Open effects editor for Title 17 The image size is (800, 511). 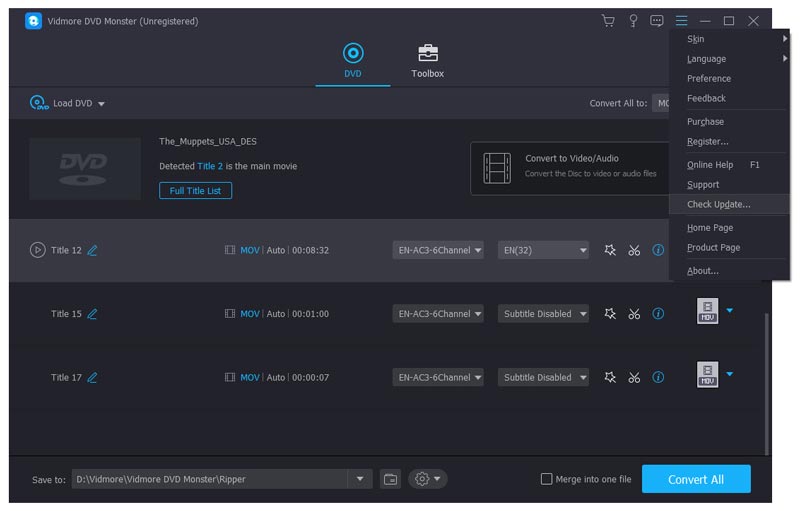click(610, 377)
